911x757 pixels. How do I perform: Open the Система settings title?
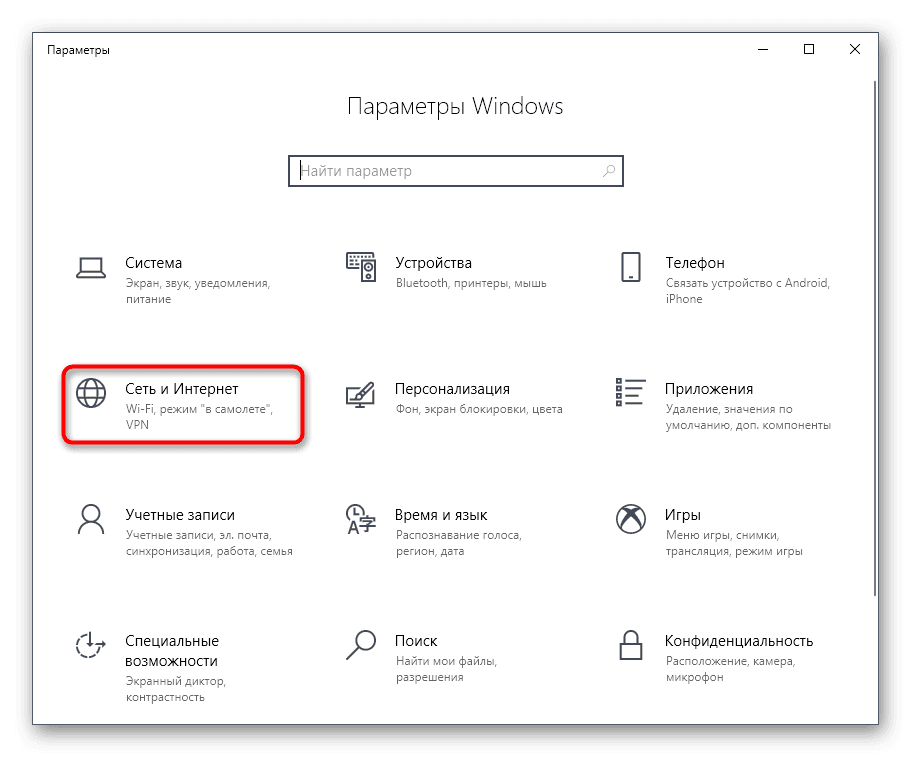[x=154, y=263]
